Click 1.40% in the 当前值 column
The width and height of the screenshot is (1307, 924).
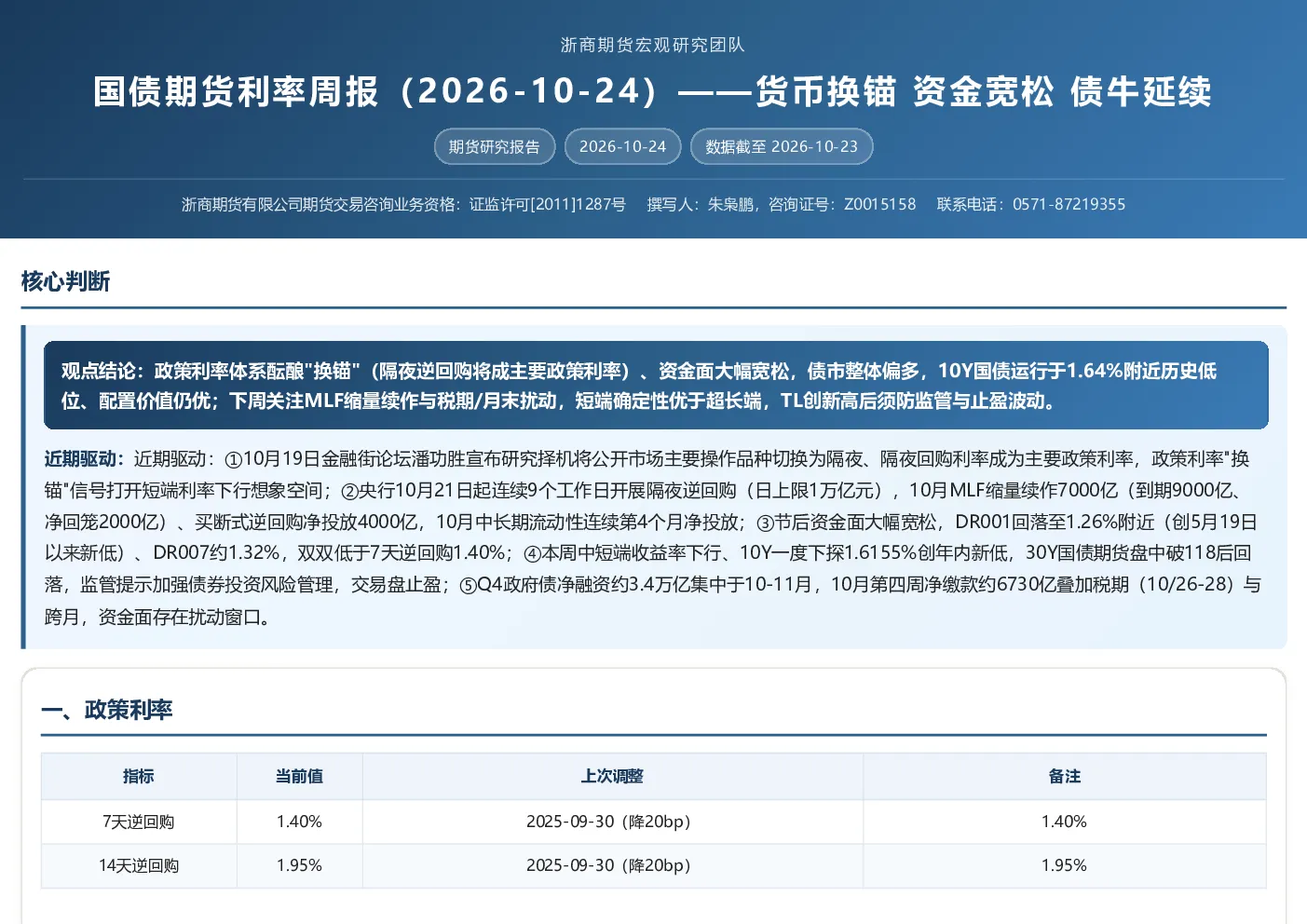299,822
